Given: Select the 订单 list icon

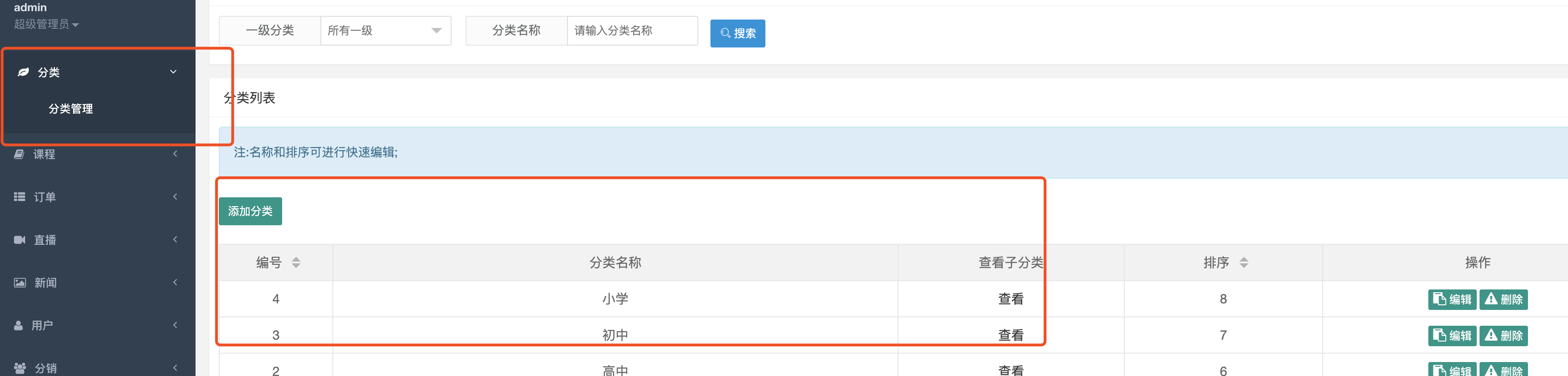Looking at the screenshot, I should [x=20, y=196].
